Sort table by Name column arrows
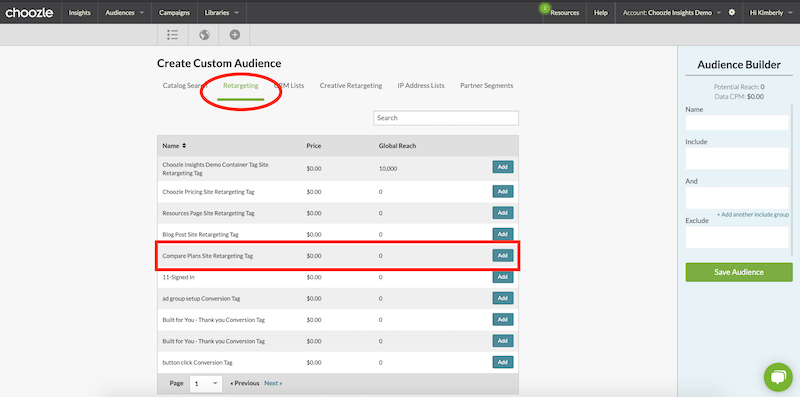 184,145
